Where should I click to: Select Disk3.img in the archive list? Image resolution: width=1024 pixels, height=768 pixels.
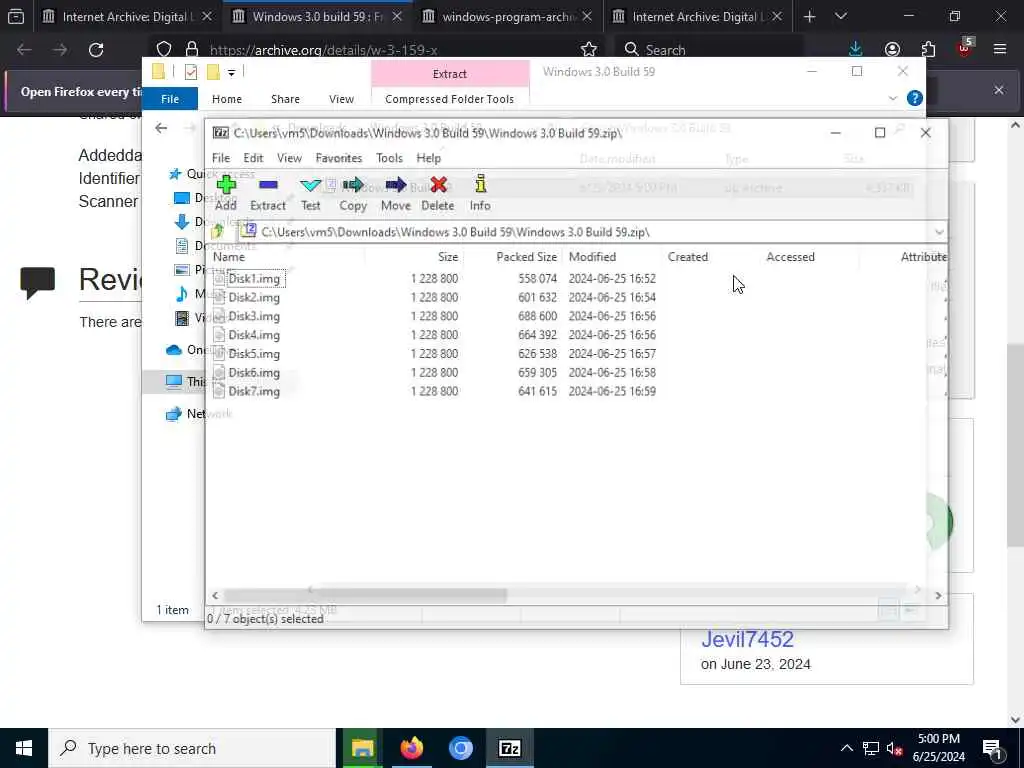click(x=254, y=317)
